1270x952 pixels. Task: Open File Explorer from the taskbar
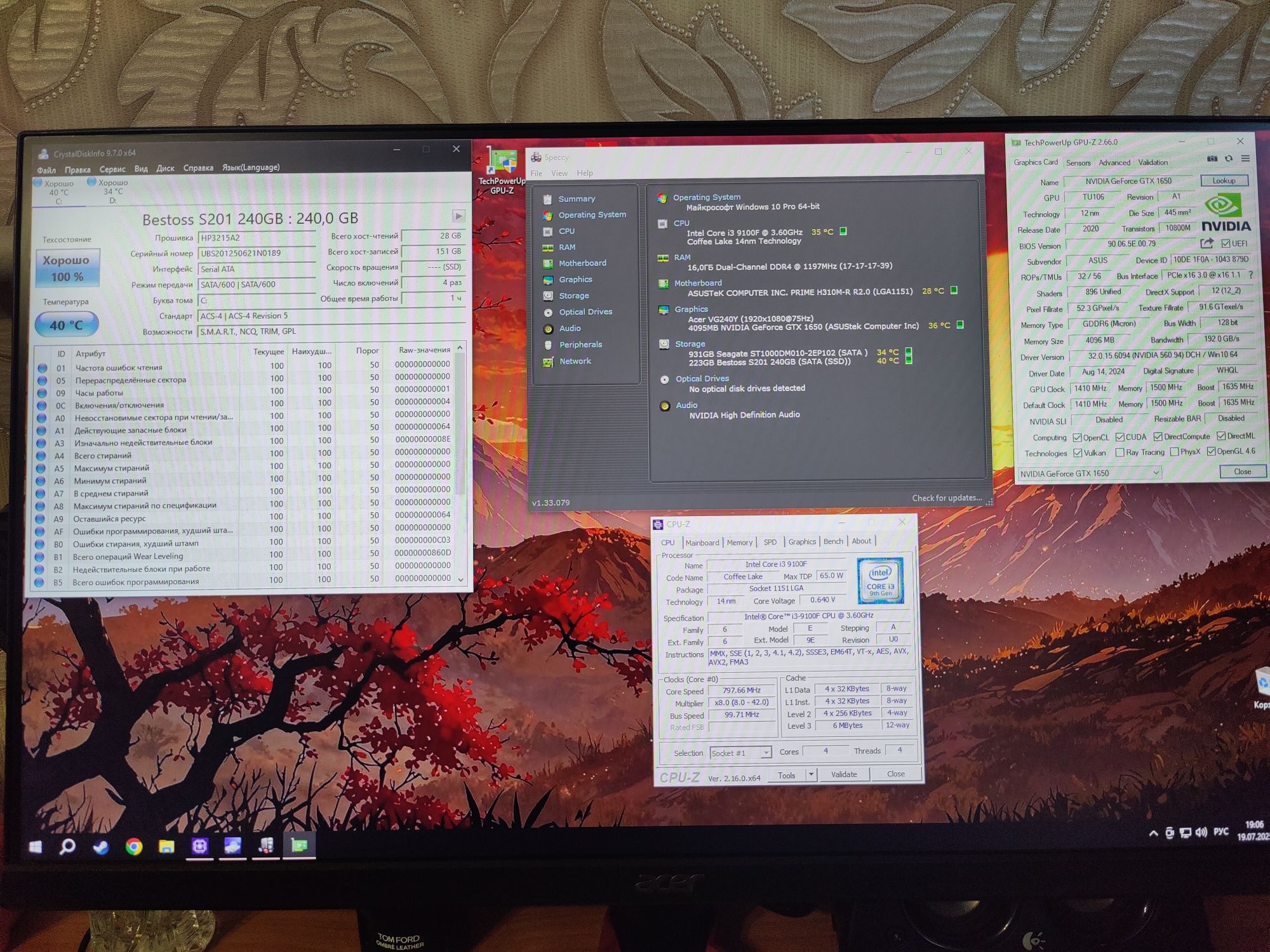pyautogui.click(x=166, y=846)
